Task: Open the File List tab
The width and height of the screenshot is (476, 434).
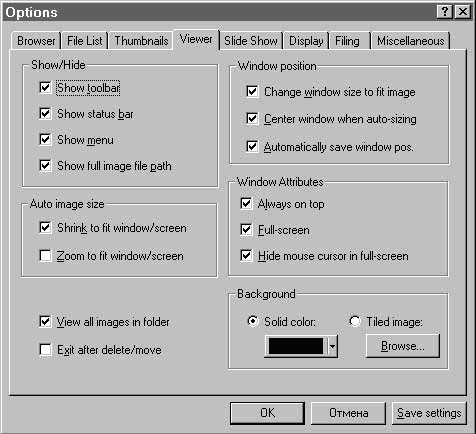Action: coord(85,41)
